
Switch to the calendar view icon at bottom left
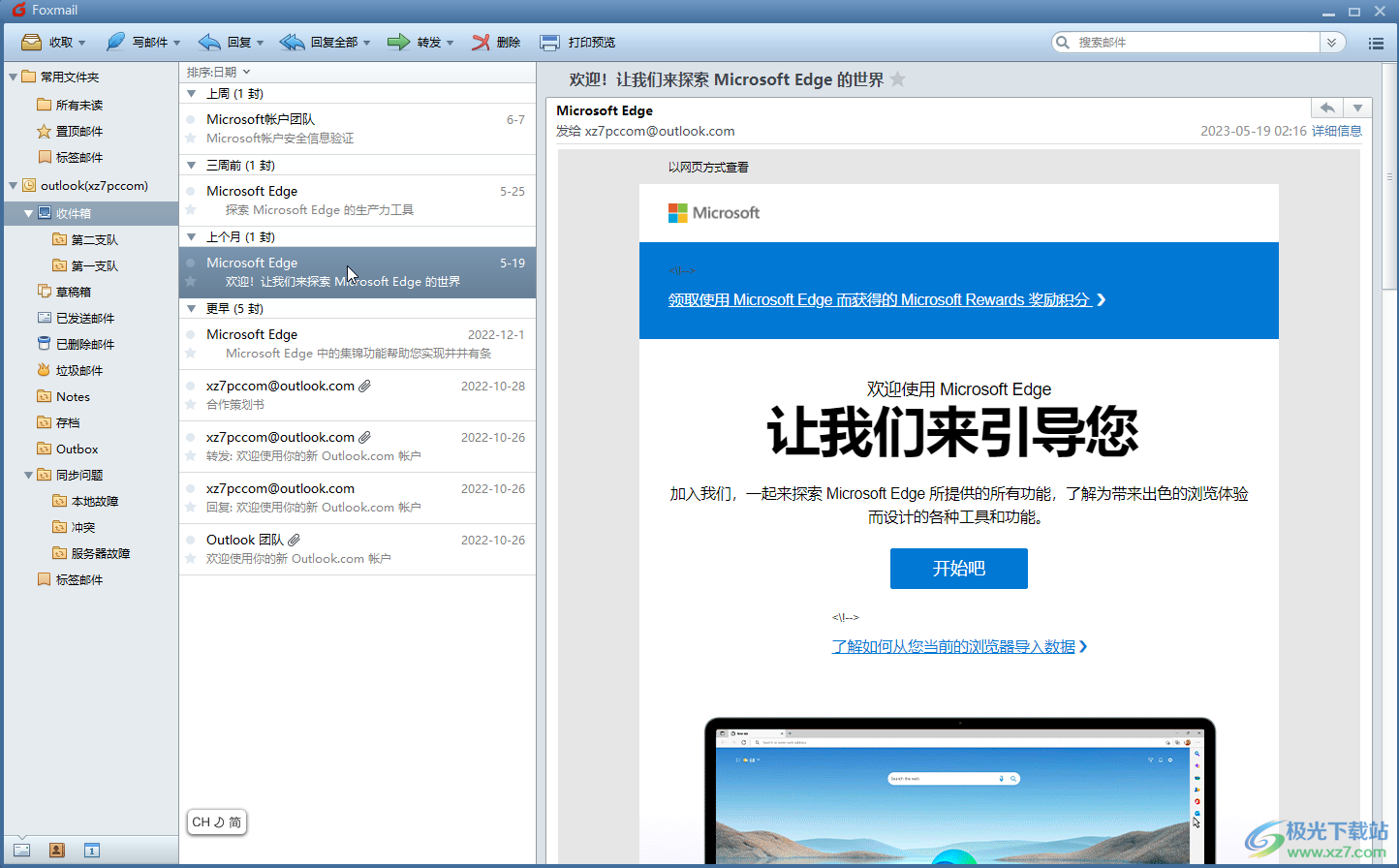(x=92, y=850)
